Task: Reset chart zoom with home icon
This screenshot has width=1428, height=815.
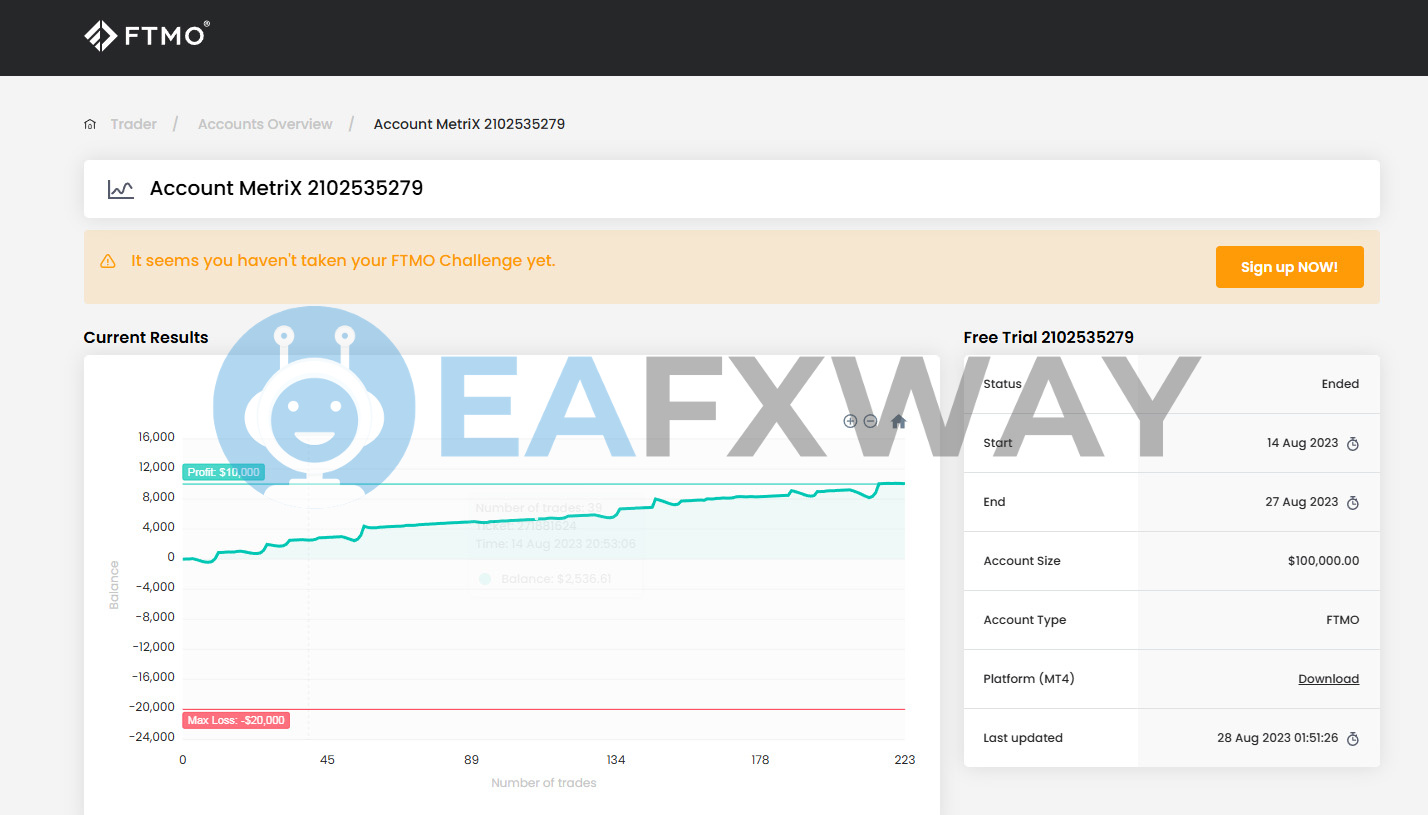Action: point(898,421)
